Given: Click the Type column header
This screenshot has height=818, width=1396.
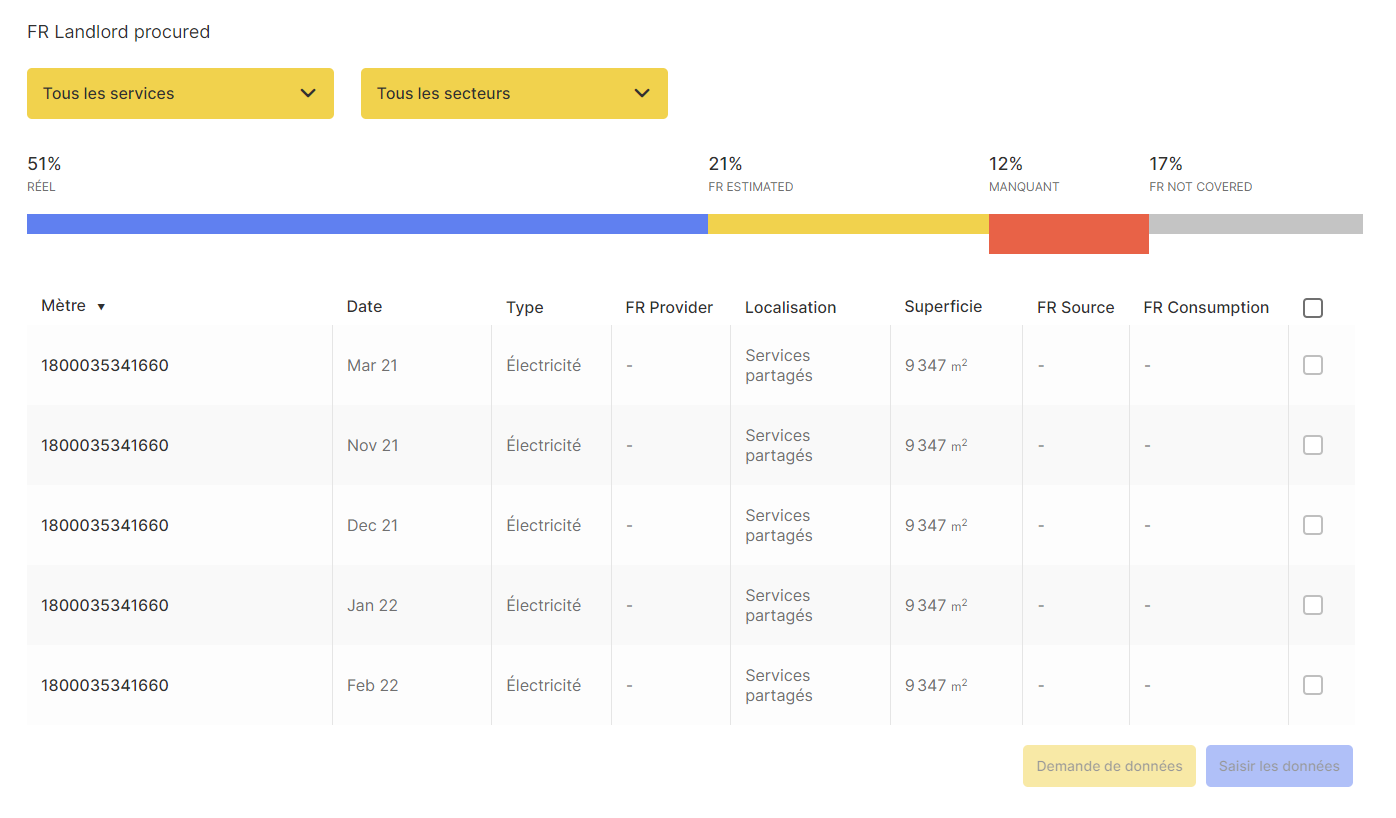Looking at the screenshot, I should click(x=524, y=307).
